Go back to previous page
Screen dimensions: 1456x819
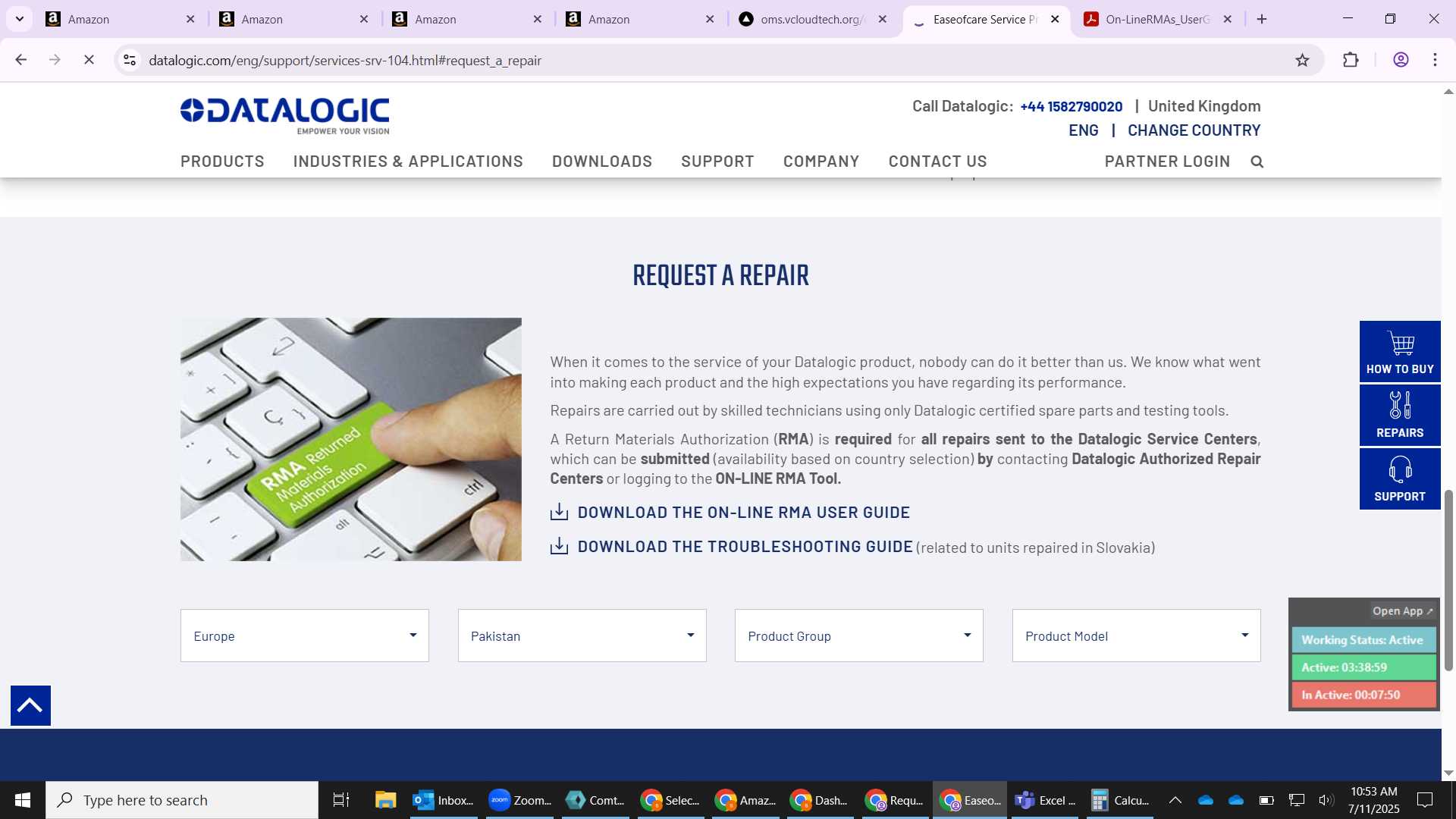21,60
